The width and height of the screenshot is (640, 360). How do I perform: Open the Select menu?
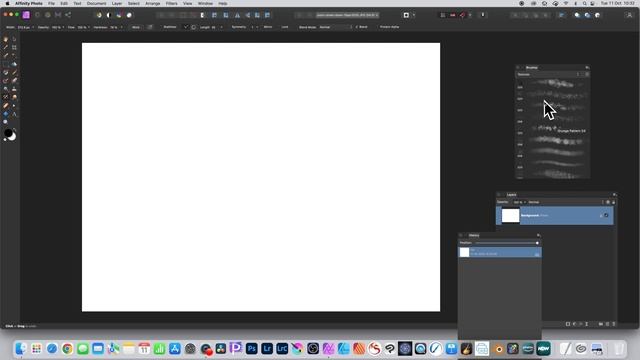[x=133, y=3]
